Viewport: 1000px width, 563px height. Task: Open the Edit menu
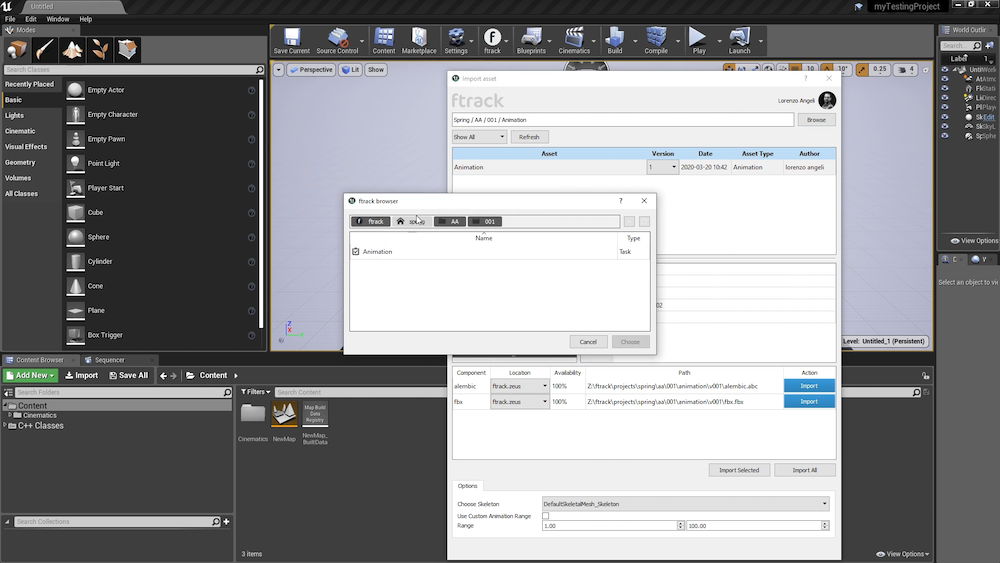tap(31, 19)
